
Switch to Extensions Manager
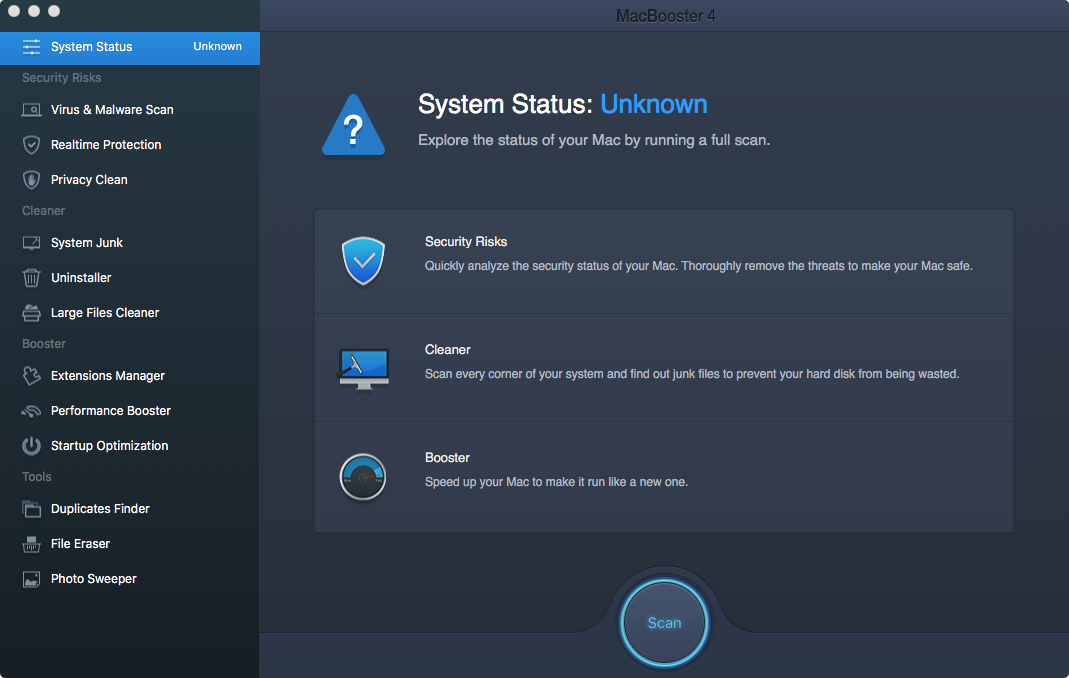[130, 376]
